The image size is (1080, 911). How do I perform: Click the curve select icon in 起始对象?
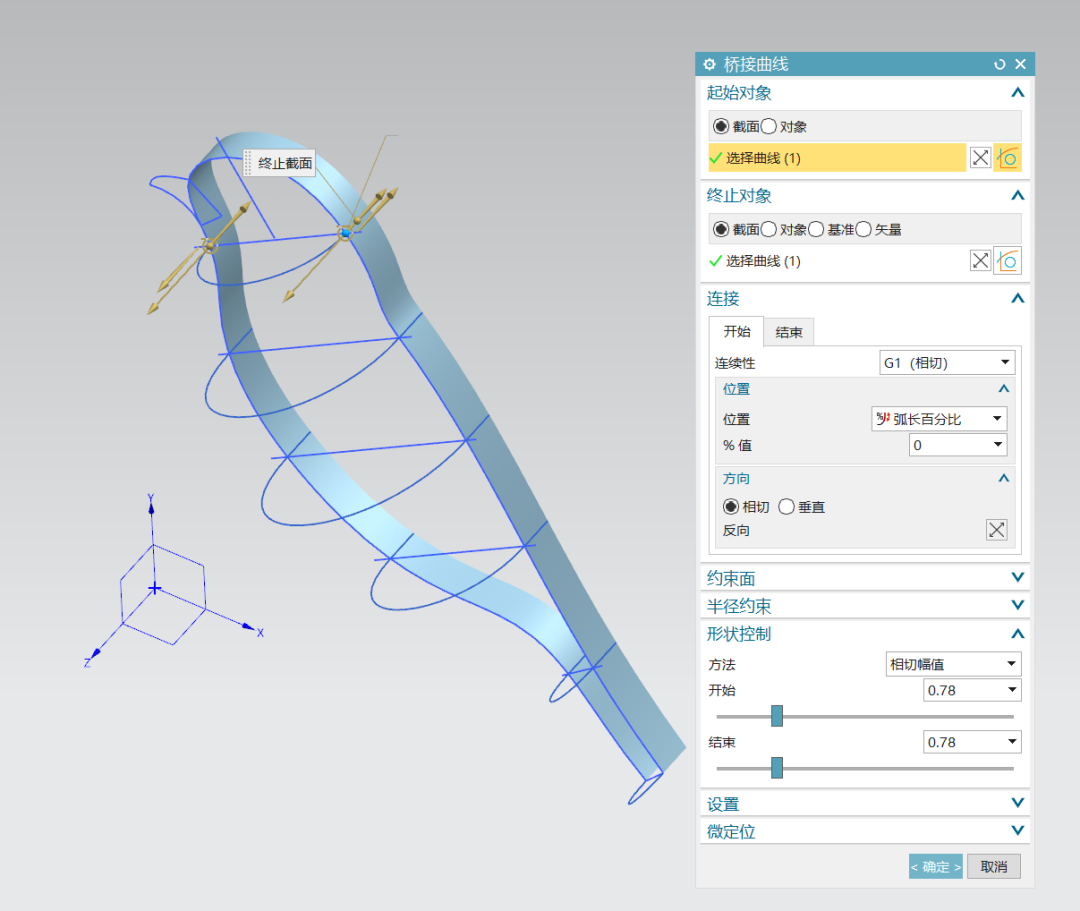(1007, 158)
